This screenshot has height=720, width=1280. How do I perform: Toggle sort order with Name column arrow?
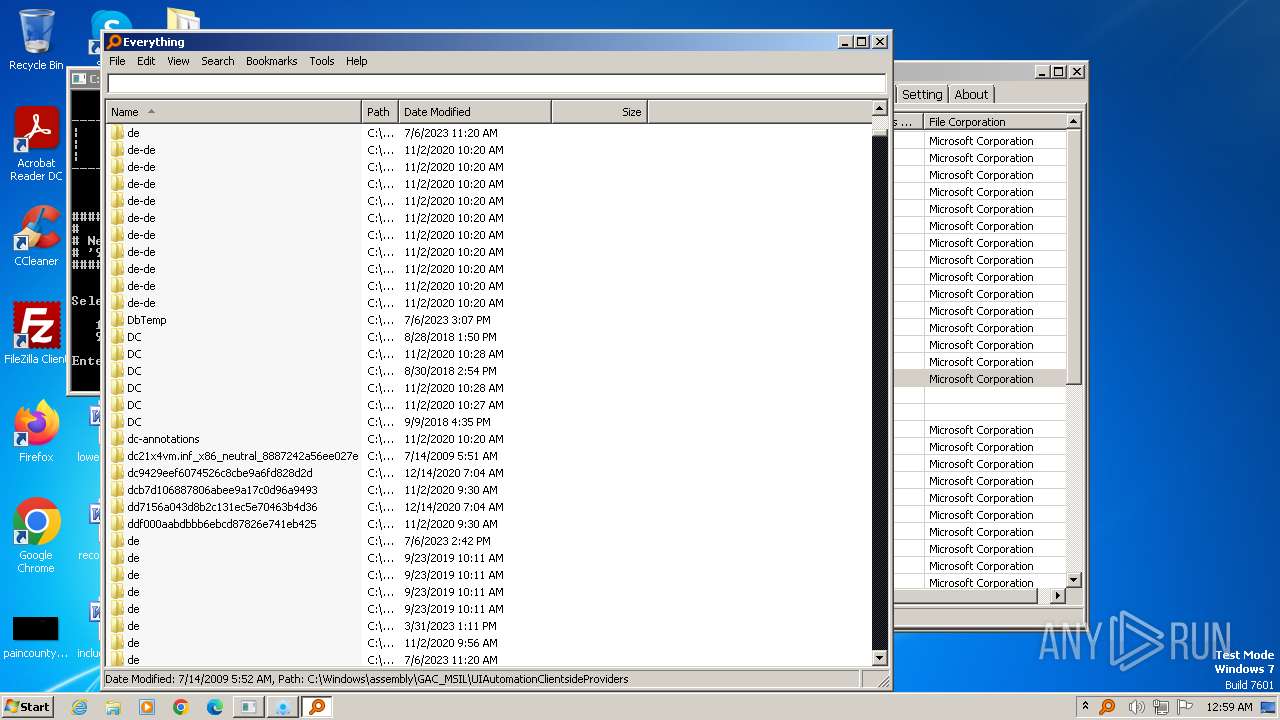(x=151, y=111)
